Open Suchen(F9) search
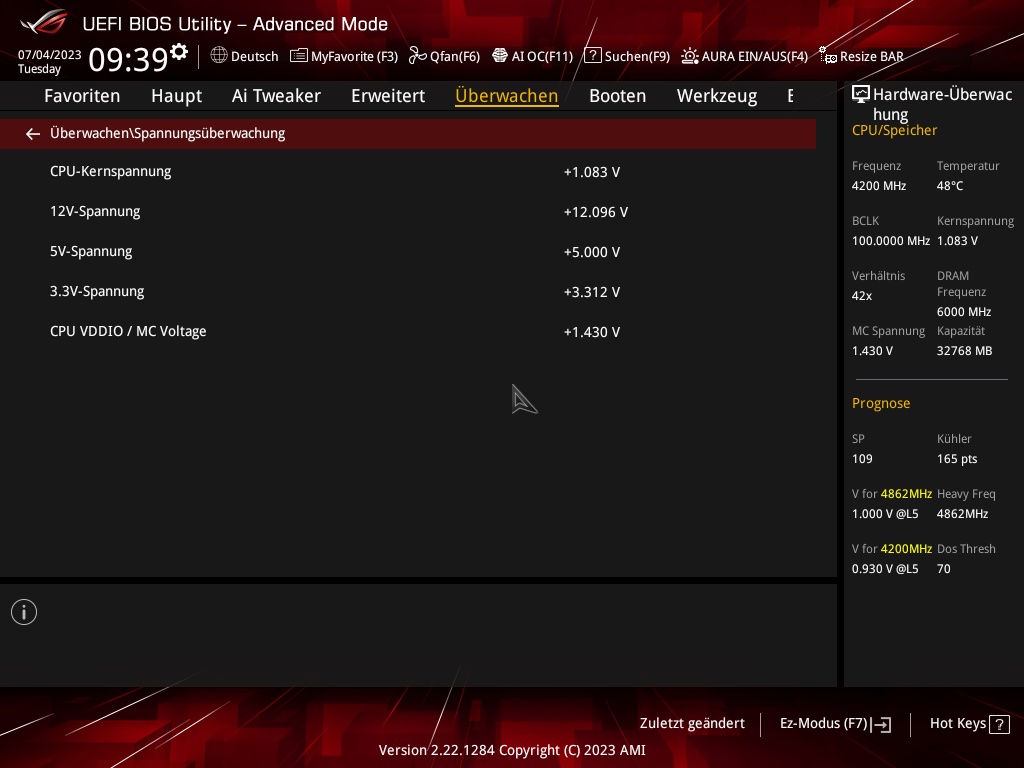1024x768 pixels. pos(637,56)
